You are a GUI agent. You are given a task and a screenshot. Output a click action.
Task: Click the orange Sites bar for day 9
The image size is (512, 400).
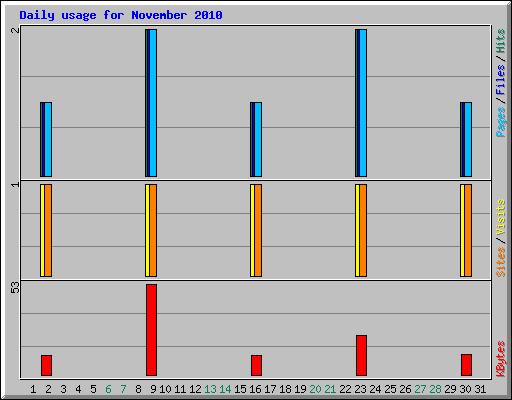coord(153,230)
